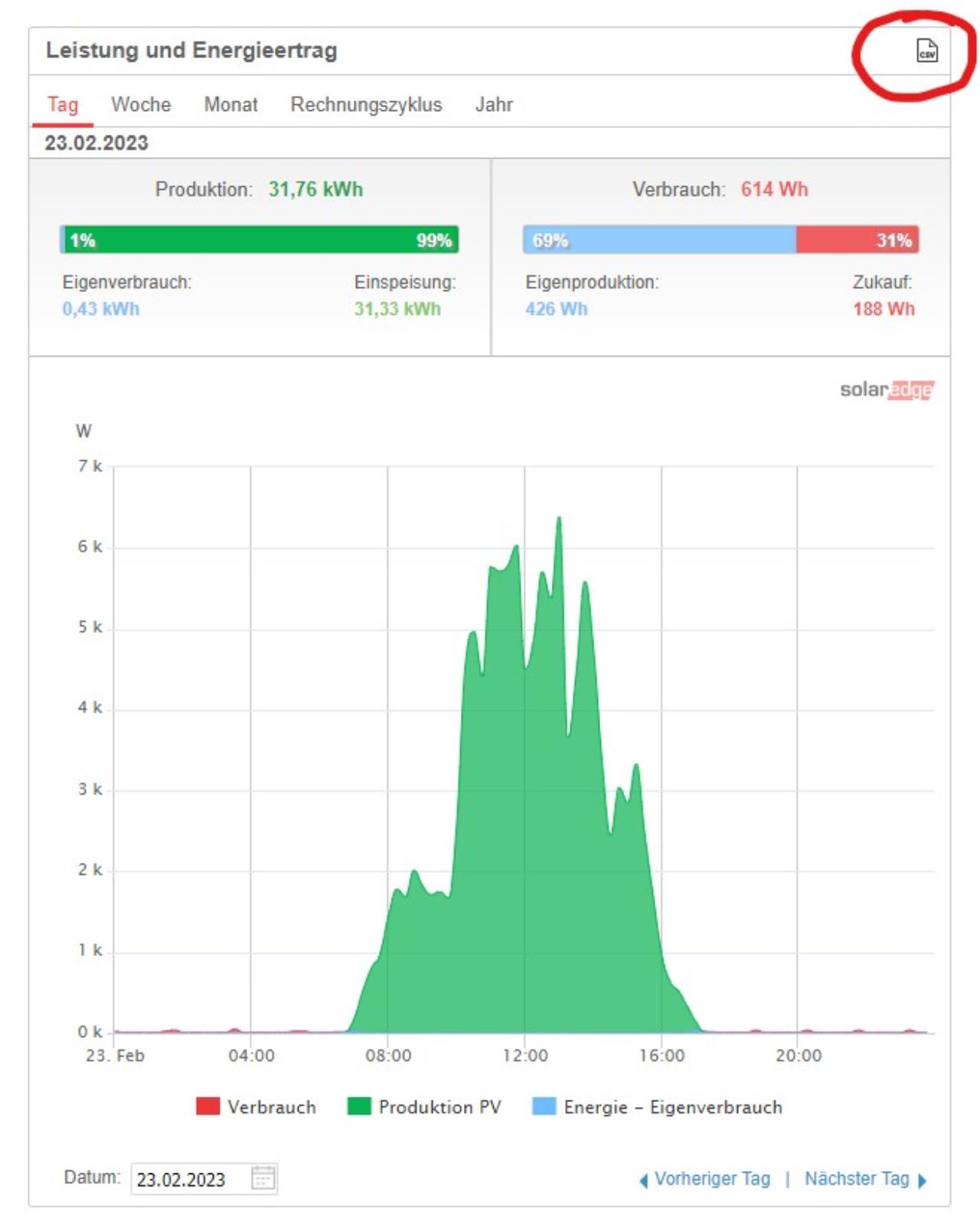
Task: Click the left arrow before Vorheriger Tag
Action: coord(643,1180)
